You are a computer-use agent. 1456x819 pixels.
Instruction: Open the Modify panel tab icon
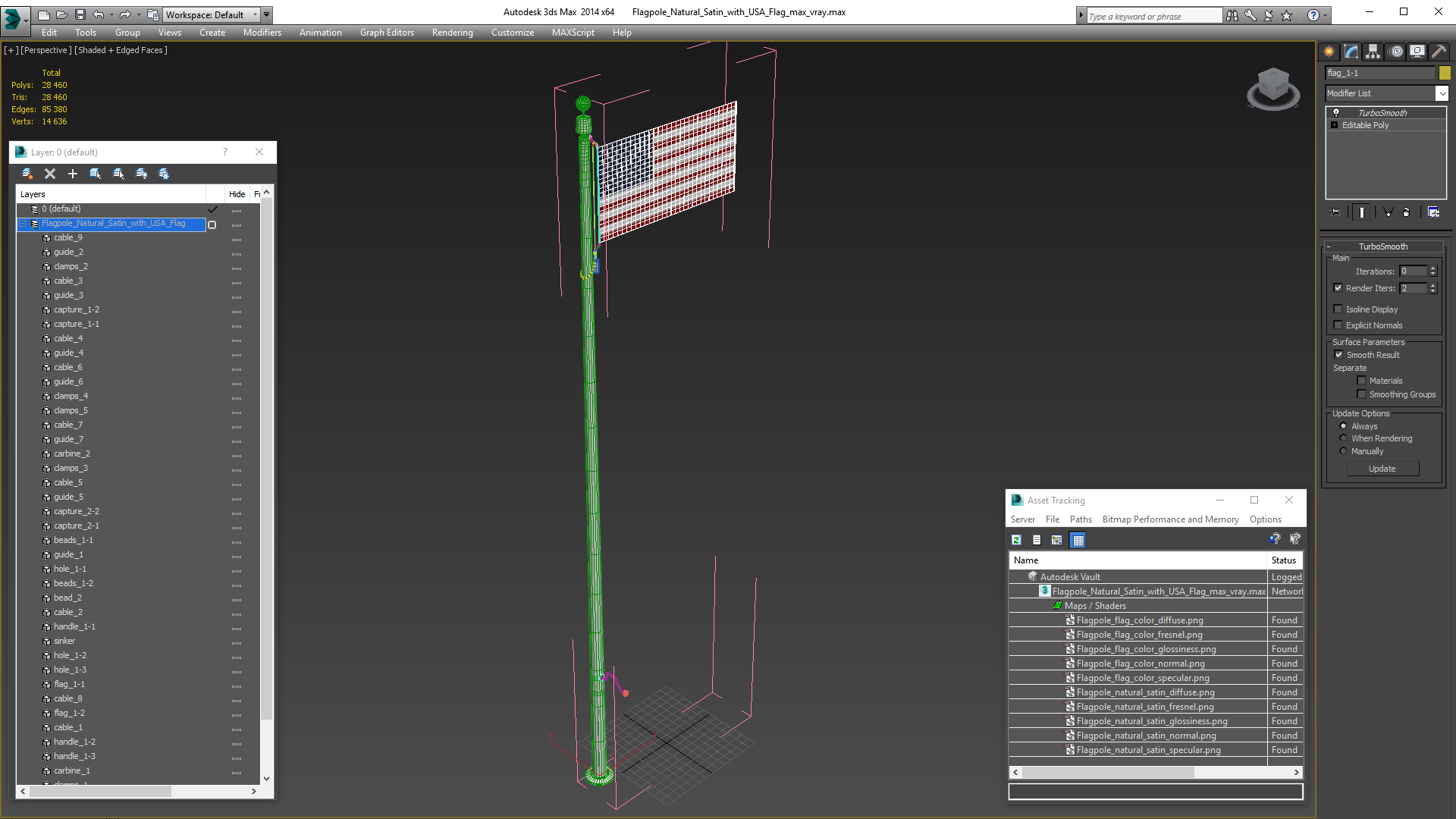(1351, 52)
